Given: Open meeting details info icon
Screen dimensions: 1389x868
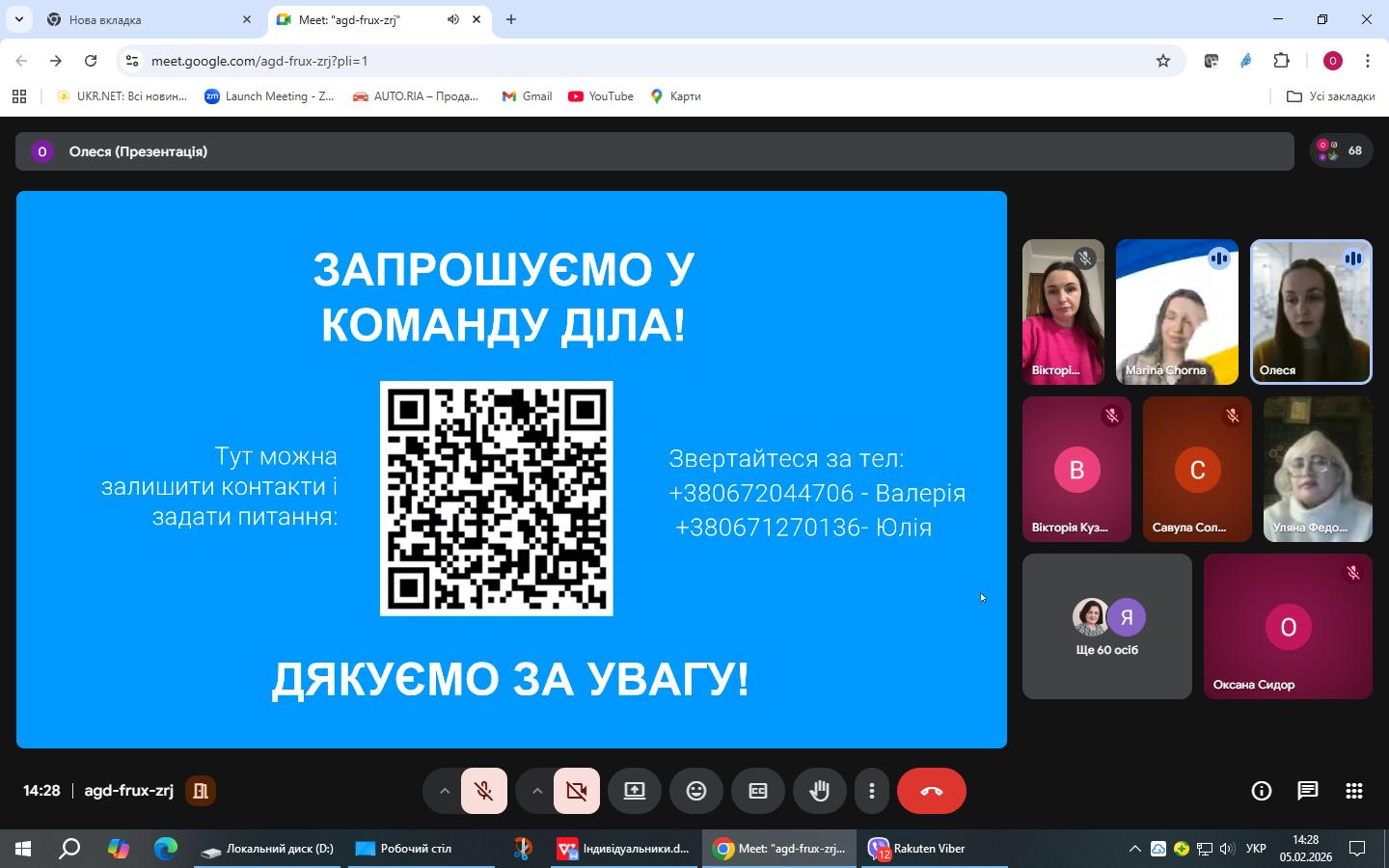Looking at the screenshot, I should pyautogui.click(x=1261, y=791).
